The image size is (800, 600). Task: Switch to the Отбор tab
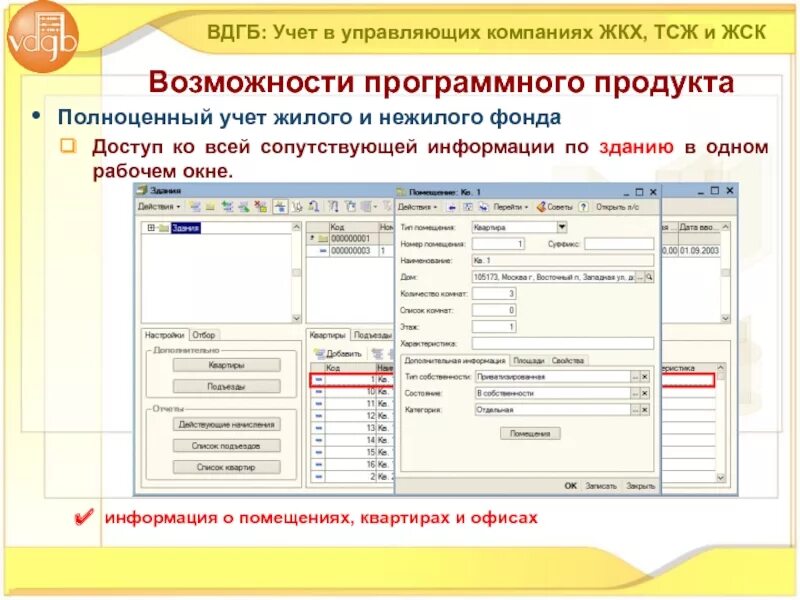coord(204,335)
